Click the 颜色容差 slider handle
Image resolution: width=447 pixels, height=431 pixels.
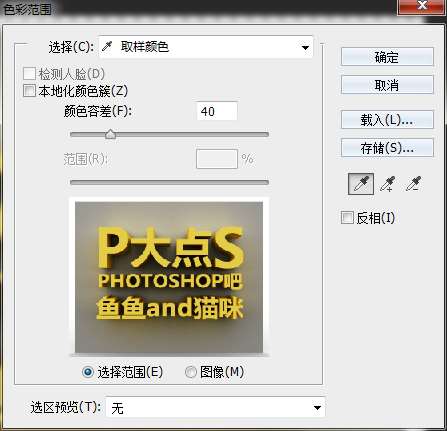[x=110, y=134]
